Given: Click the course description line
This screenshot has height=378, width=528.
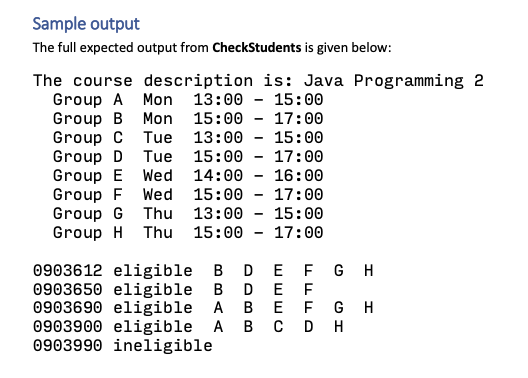Looking at the screenshot, I should [x=258, y=81].
